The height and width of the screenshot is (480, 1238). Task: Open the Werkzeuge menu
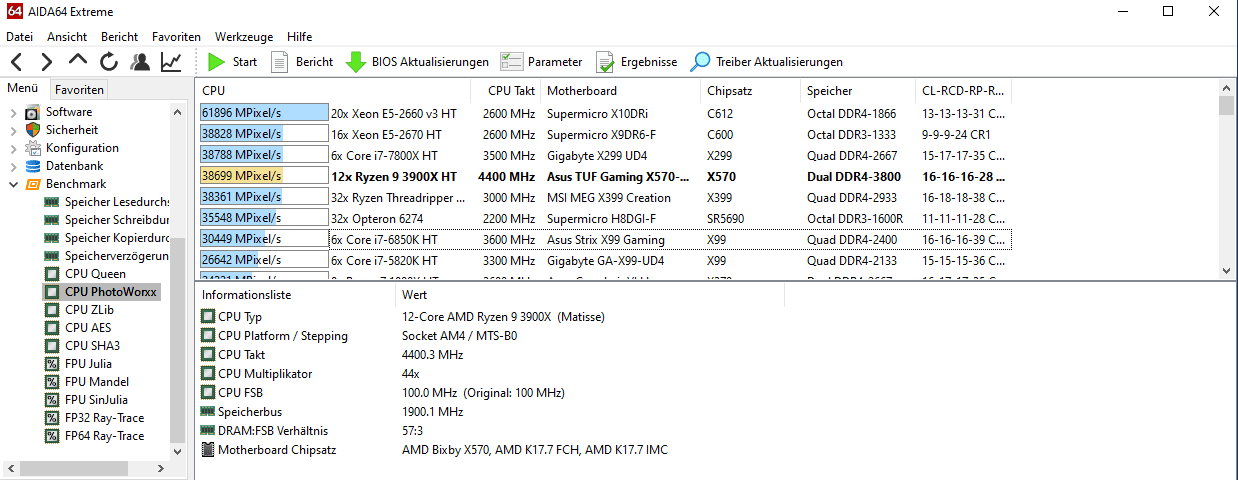(244, 37)
